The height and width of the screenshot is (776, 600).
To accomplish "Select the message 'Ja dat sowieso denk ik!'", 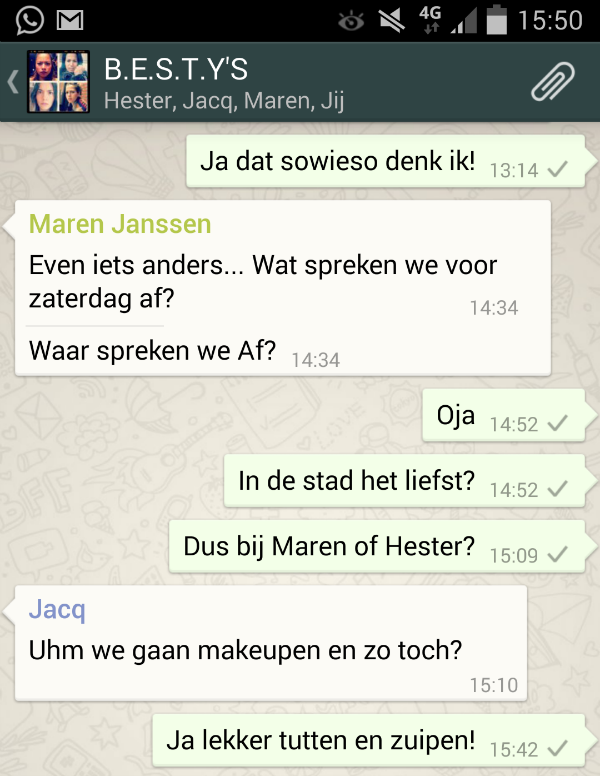I will 386,161.
